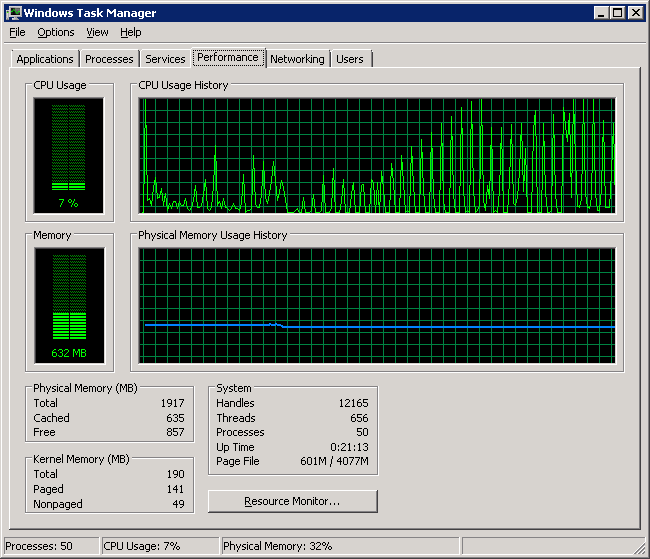Image resolution: width=650 pixels, height=559 pixels.
Task: Click the CPU Usage gauge showing 7 %
Action: (x=68, y=155)
